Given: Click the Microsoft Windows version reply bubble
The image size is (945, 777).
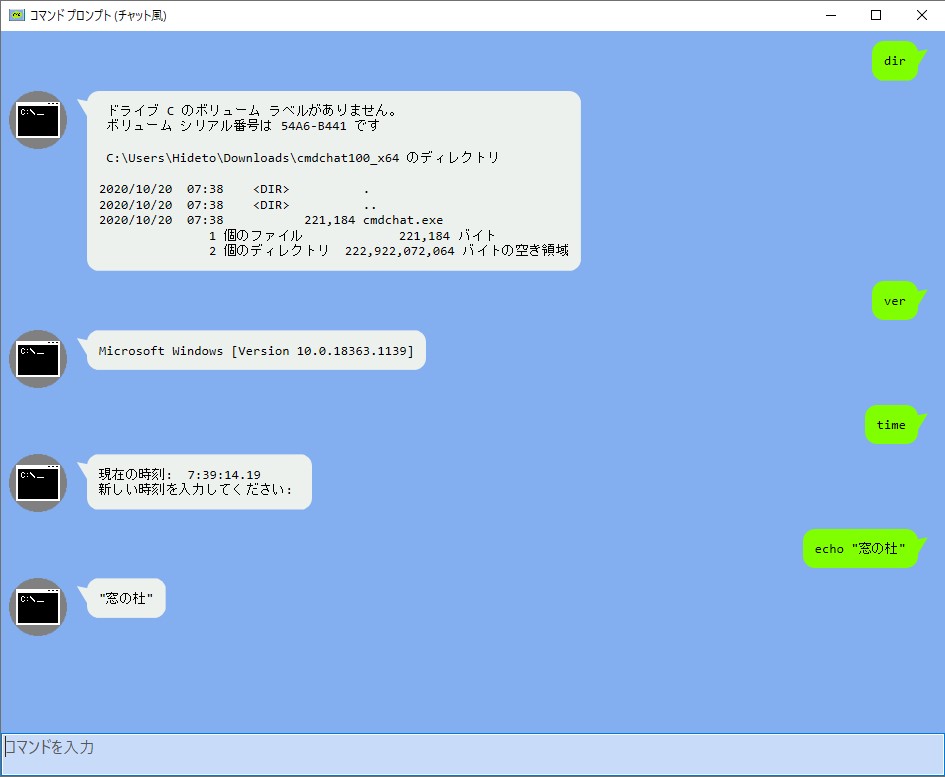Looking at the screenshot, I should (x=255, y=351).
